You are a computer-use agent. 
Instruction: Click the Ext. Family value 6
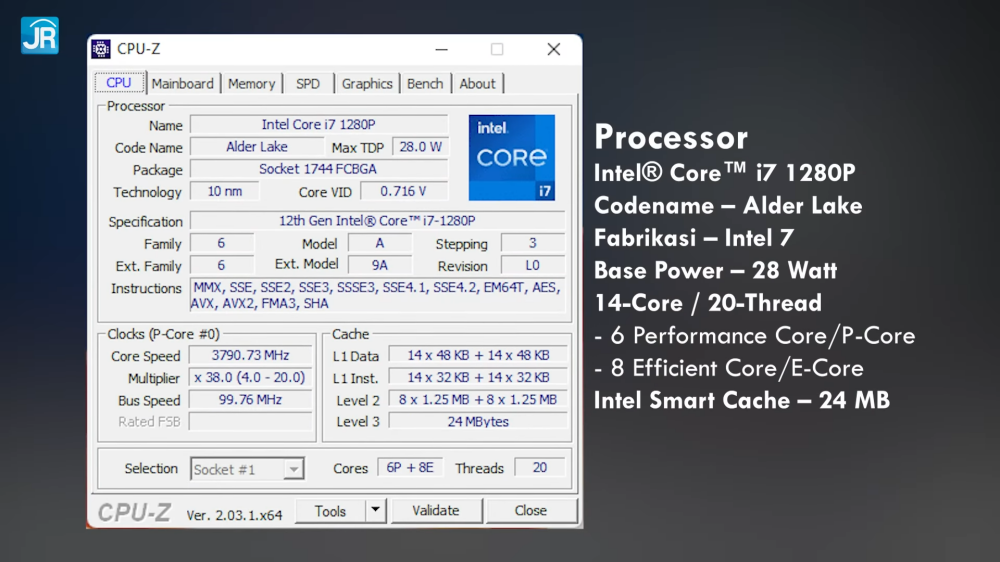(221, 265)
